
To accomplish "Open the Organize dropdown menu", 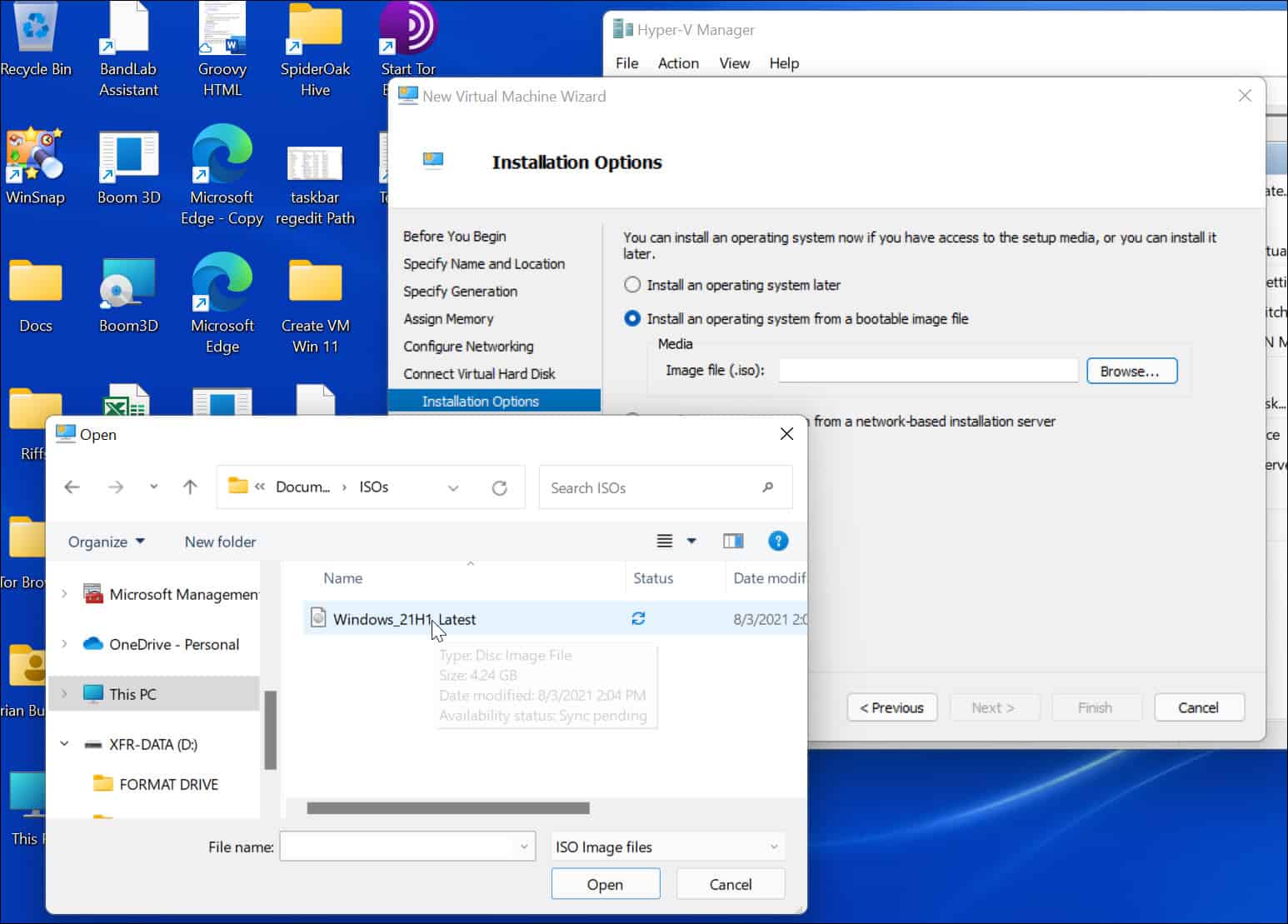I will pos(106,542).
